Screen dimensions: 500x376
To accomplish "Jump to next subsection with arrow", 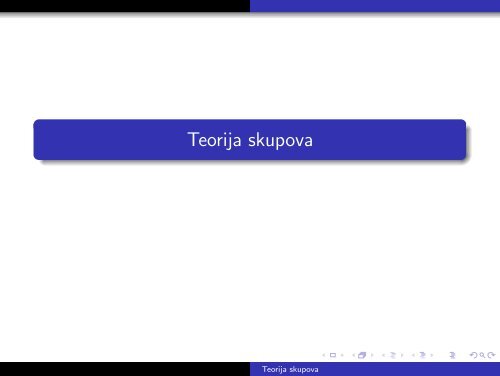I will pyautogui.click(x=402, y=355).
